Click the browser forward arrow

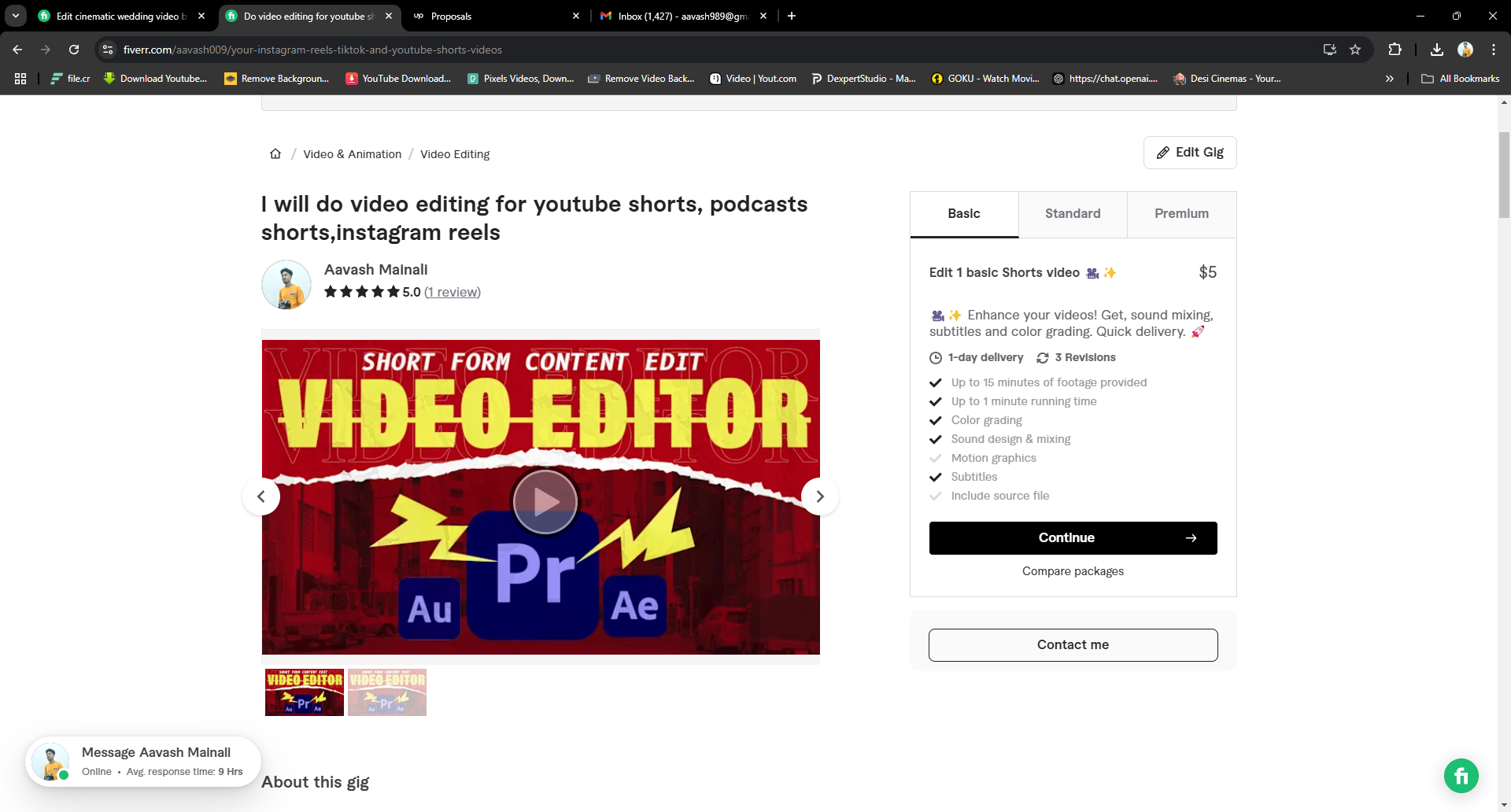46,50
